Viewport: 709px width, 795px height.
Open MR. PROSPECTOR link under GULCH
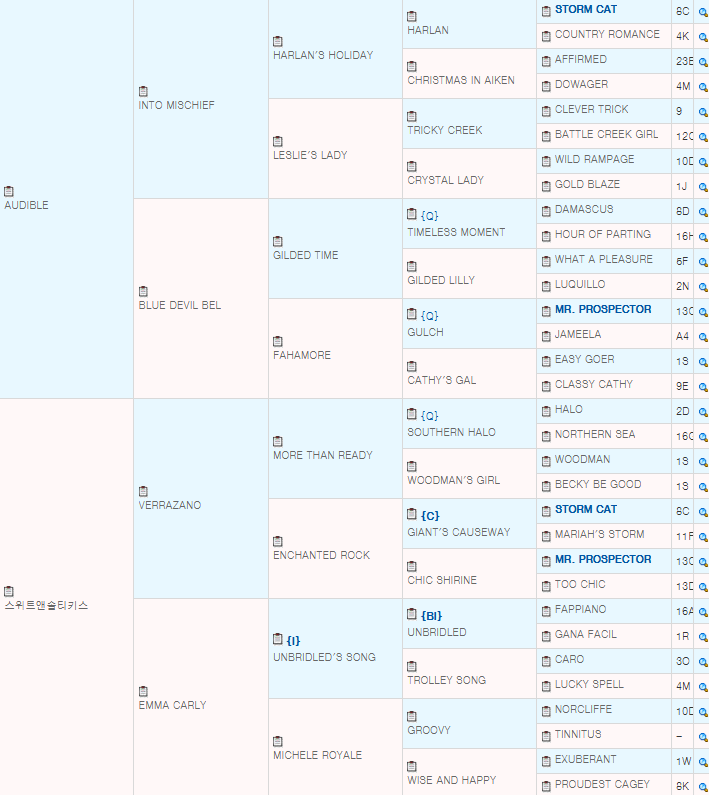(x=603, y=309)
